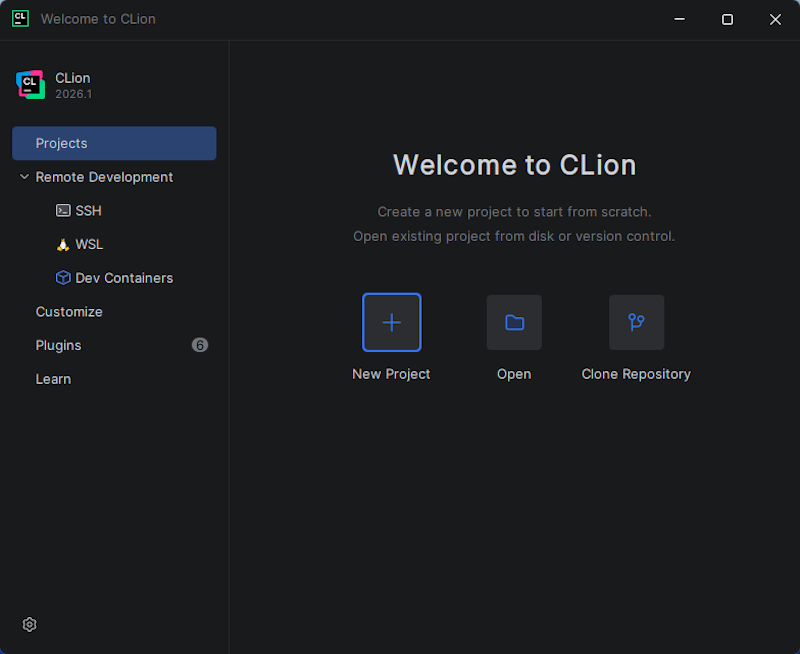
Task: Click the New Project label
Action: 391,374
